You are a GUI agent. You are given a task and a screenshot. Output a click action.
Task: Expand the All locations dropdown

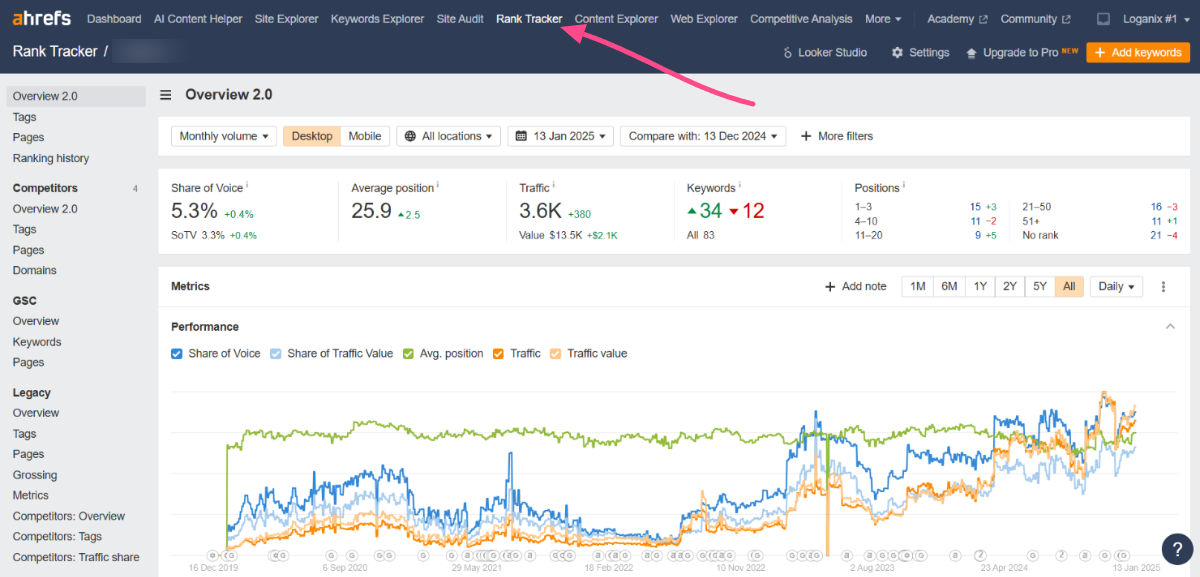click(x=449, y=136)
